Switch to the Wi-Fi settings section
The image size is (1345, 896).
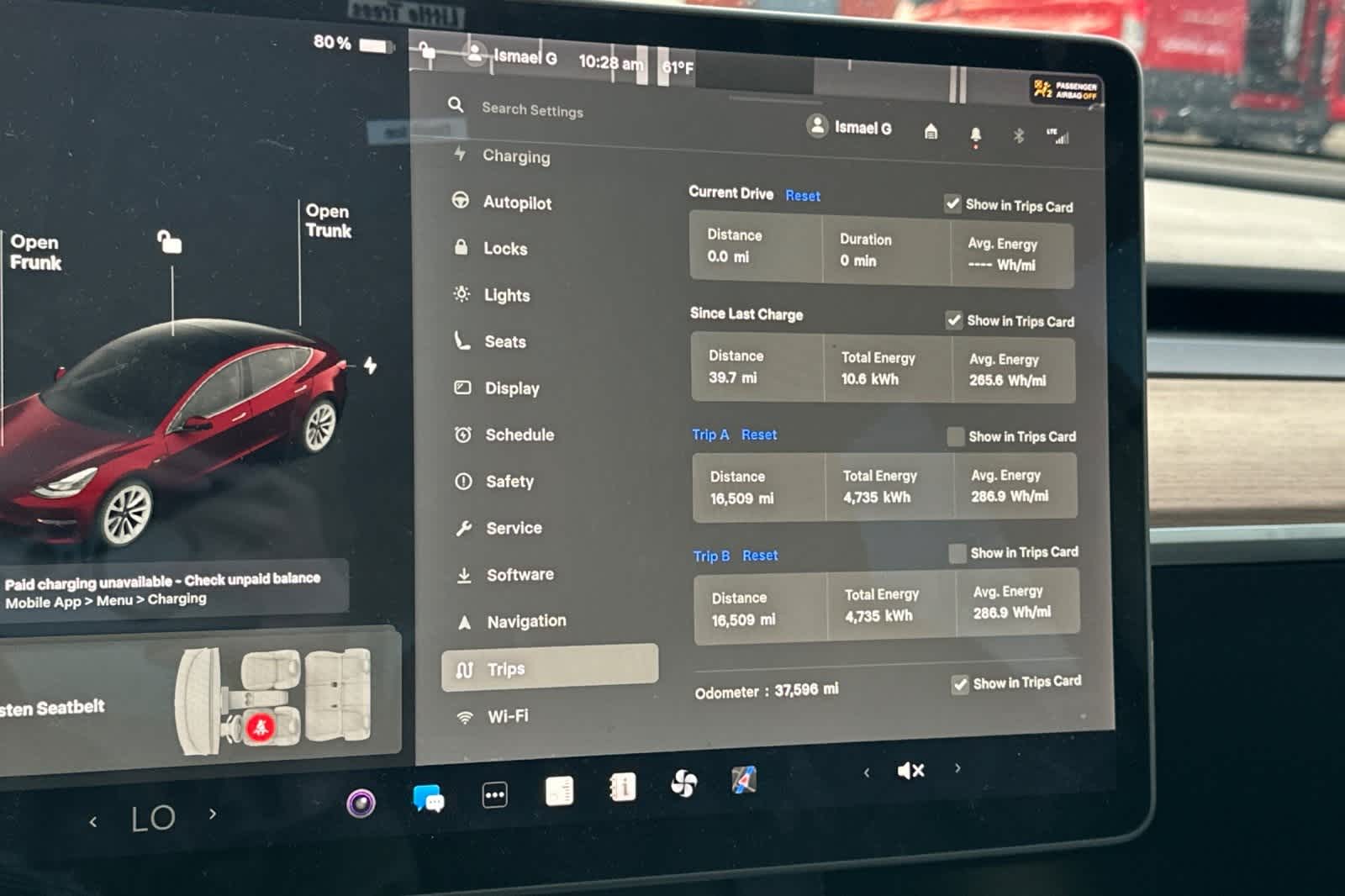[x=507, y=716]
